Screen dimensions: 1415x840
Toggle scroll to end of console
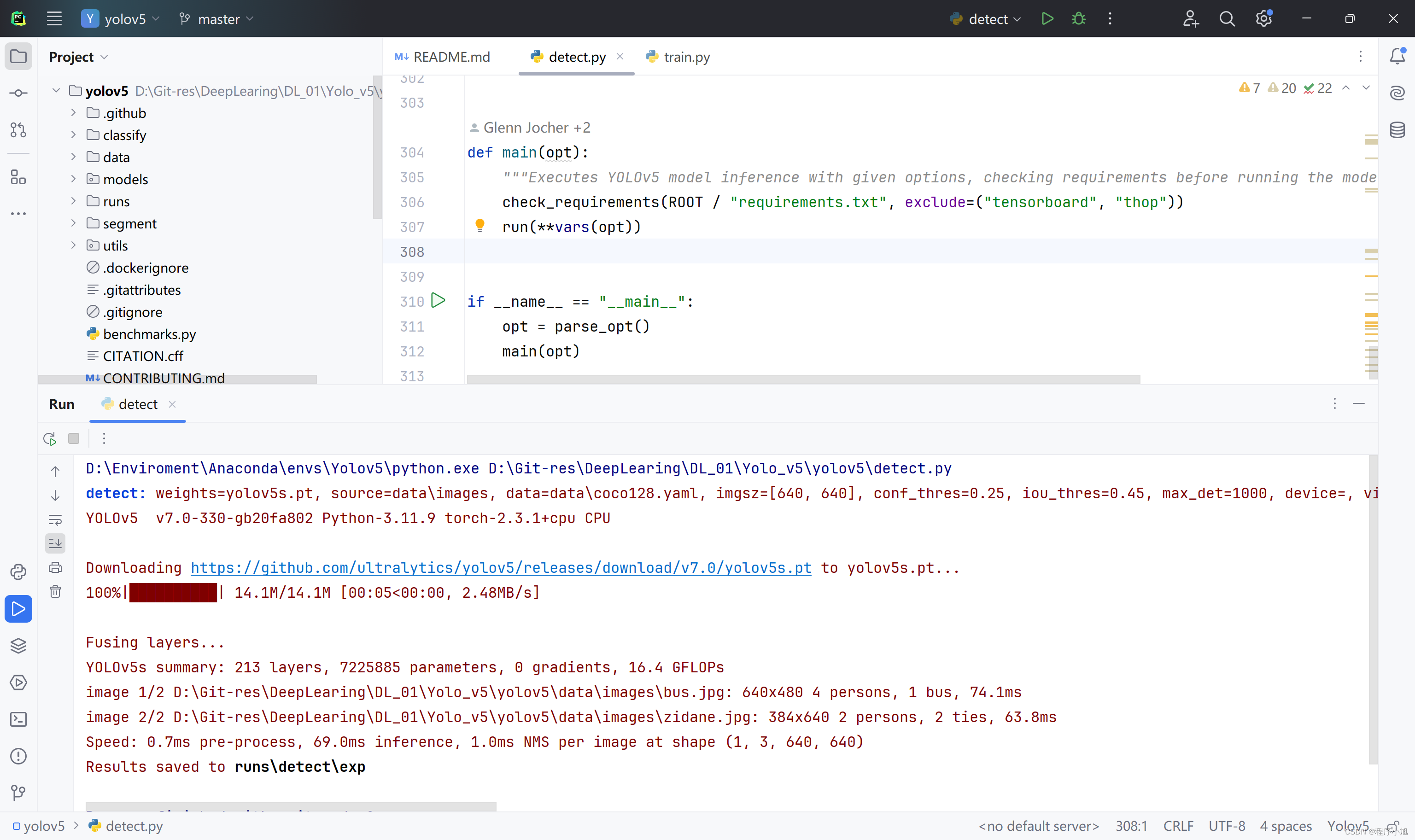pyautogui.click(x=55, y=543)
